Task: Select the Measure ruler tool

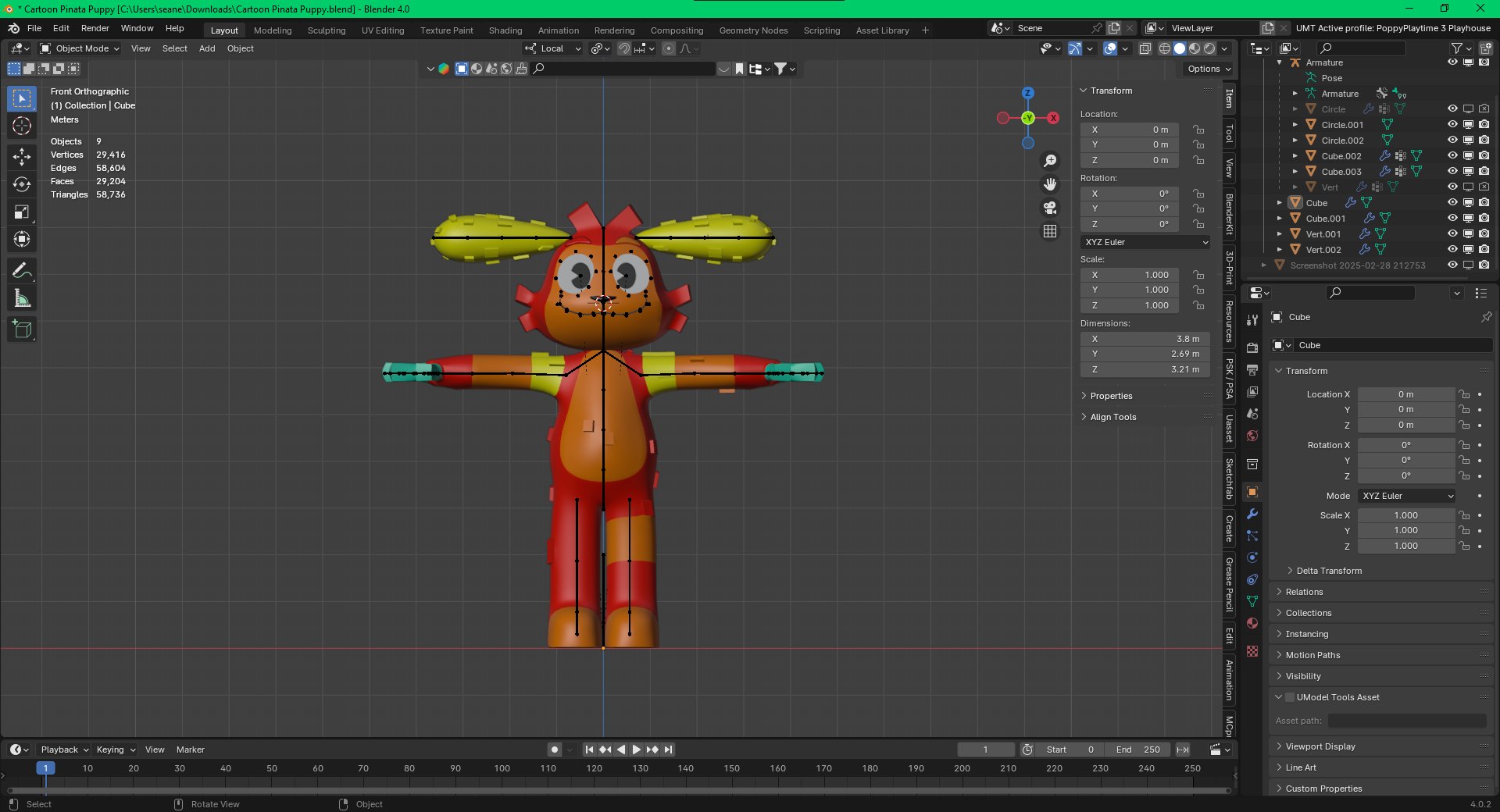Action: coord(22,299)
